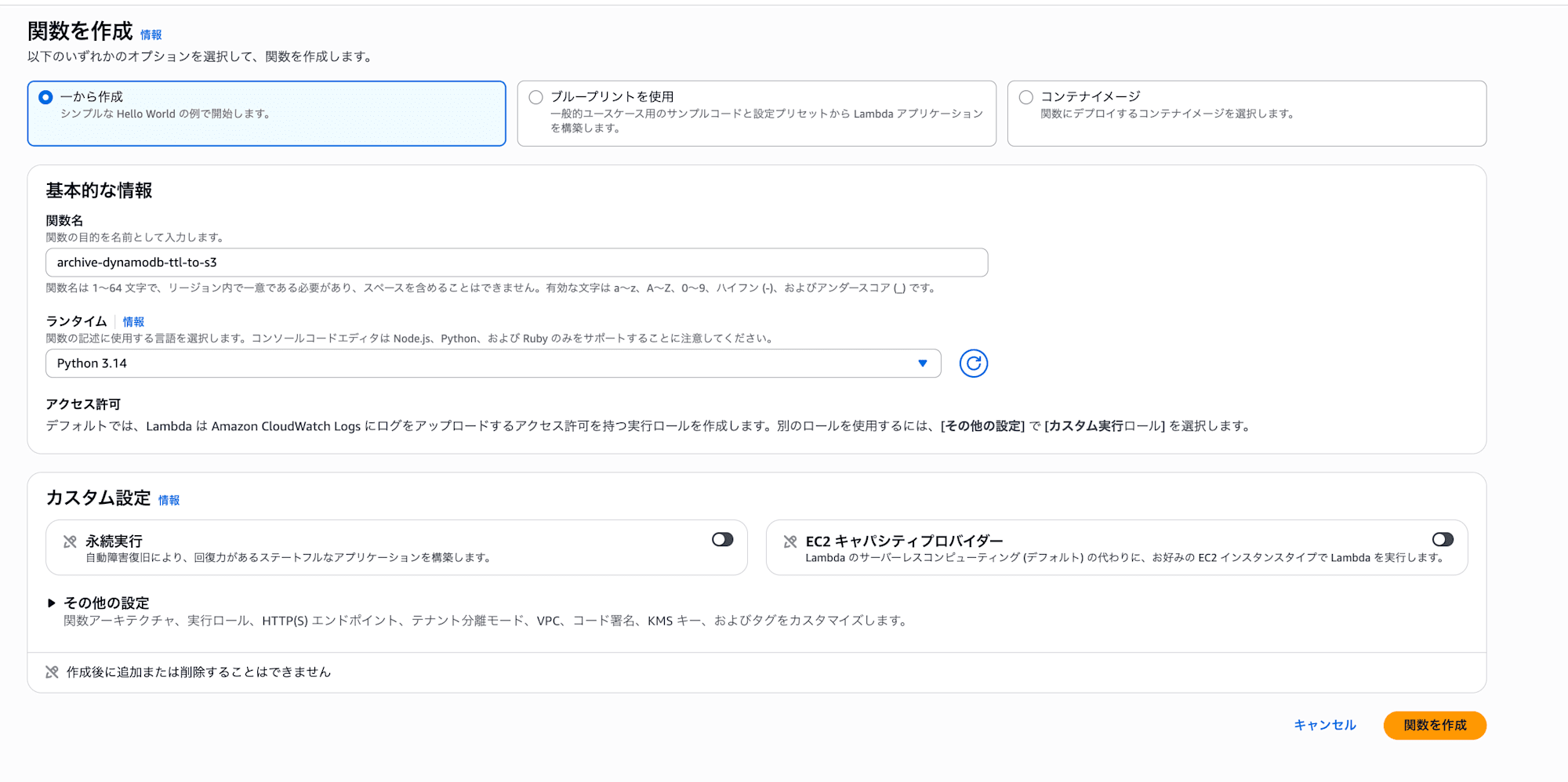This screenshot has height=782, width=1568.
Task: Click the immutable icon beside EC2 キャパシティプロバイダー
Action: click(789, 541)
